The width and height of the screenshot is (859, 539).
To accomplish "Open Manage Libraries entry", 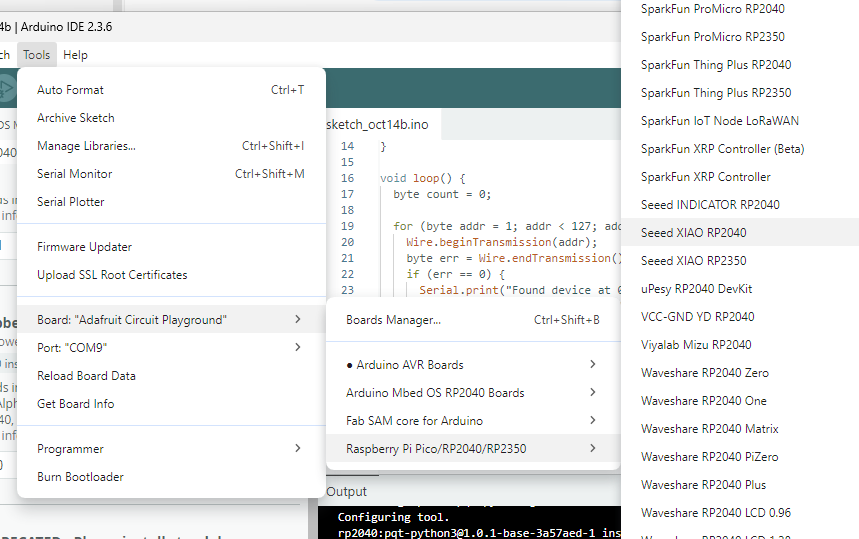I will tap(86, 146).
